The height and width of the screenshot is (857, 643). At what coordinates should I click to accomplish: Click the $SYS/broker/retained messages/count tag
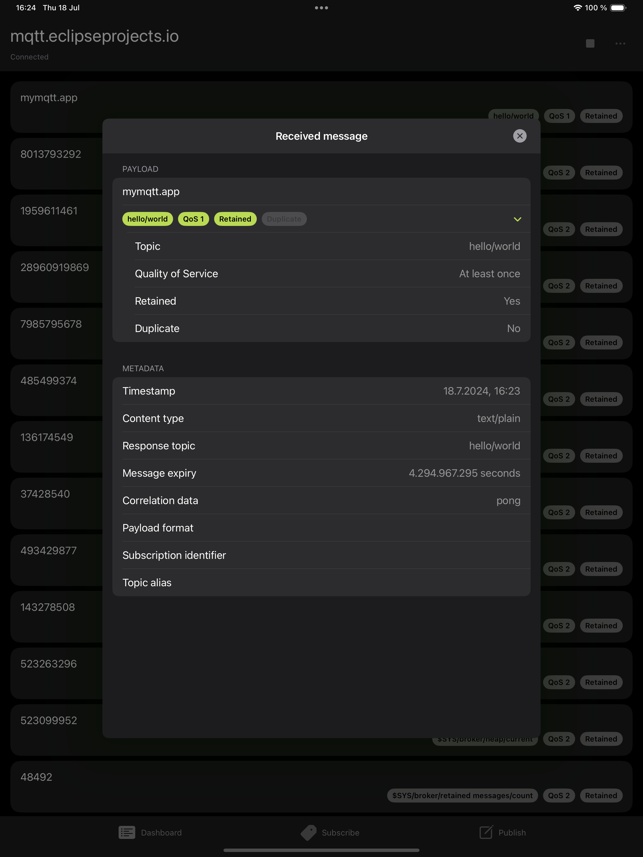462,795
